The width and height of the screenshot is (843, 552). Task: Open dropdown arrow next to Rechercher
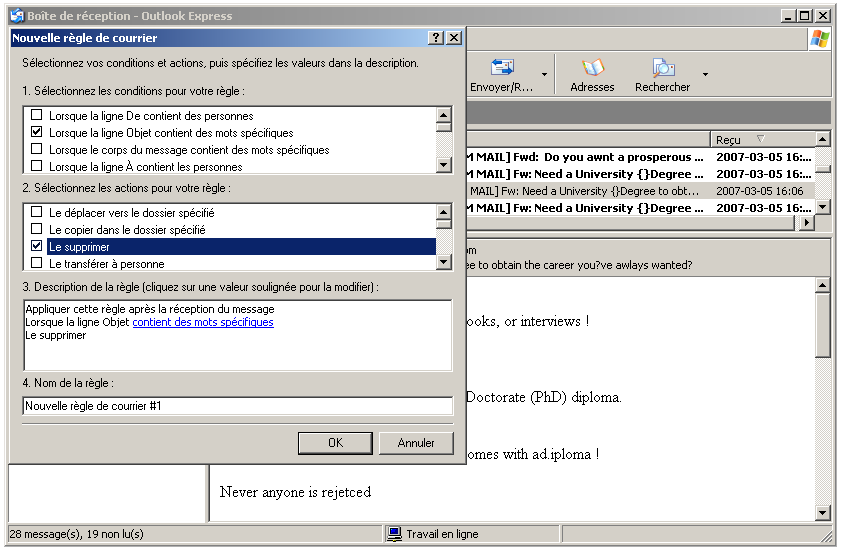coord(705,74)
